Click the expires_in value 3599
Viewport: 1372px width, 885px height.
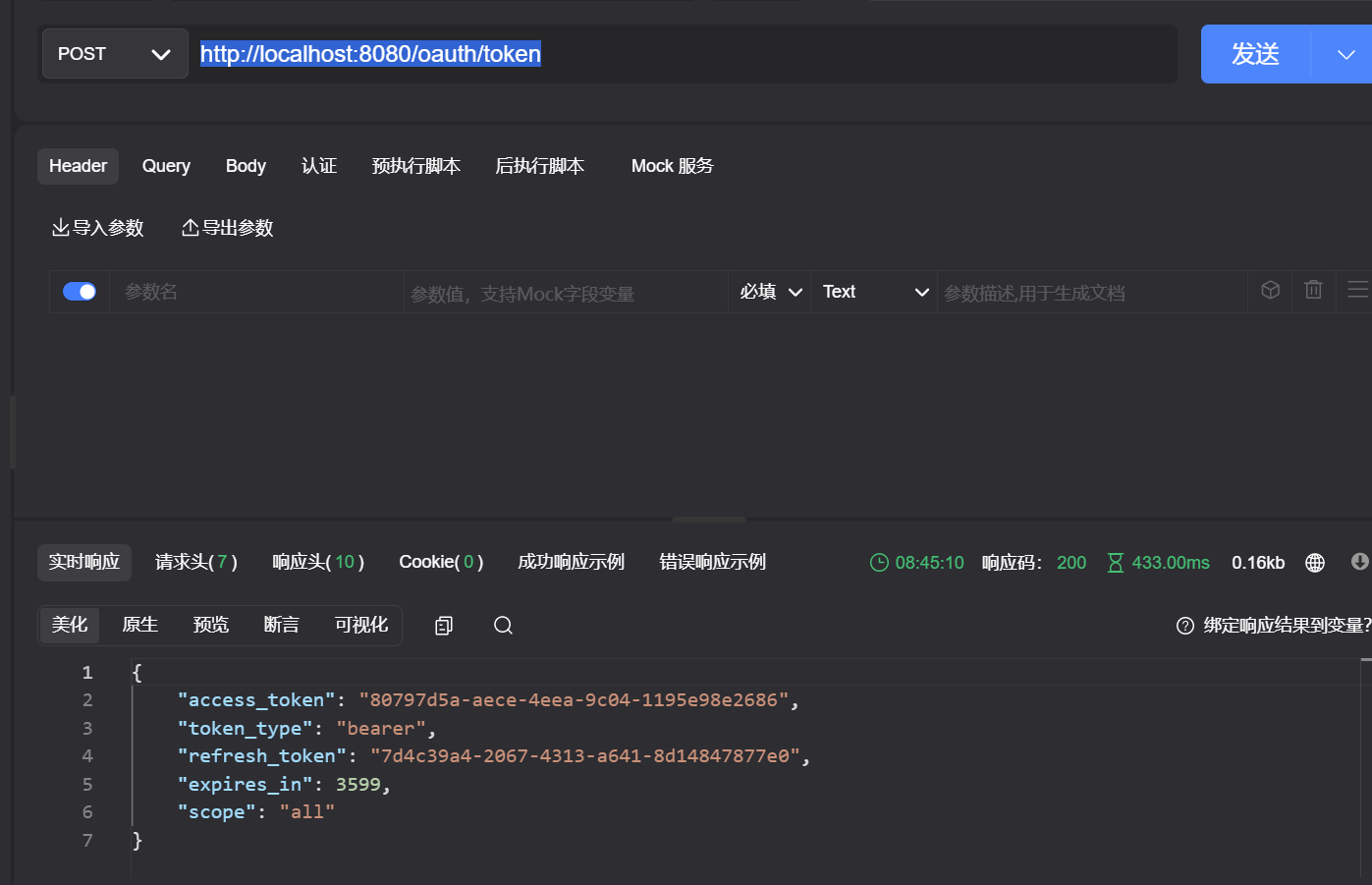click(x=358, y=785)
